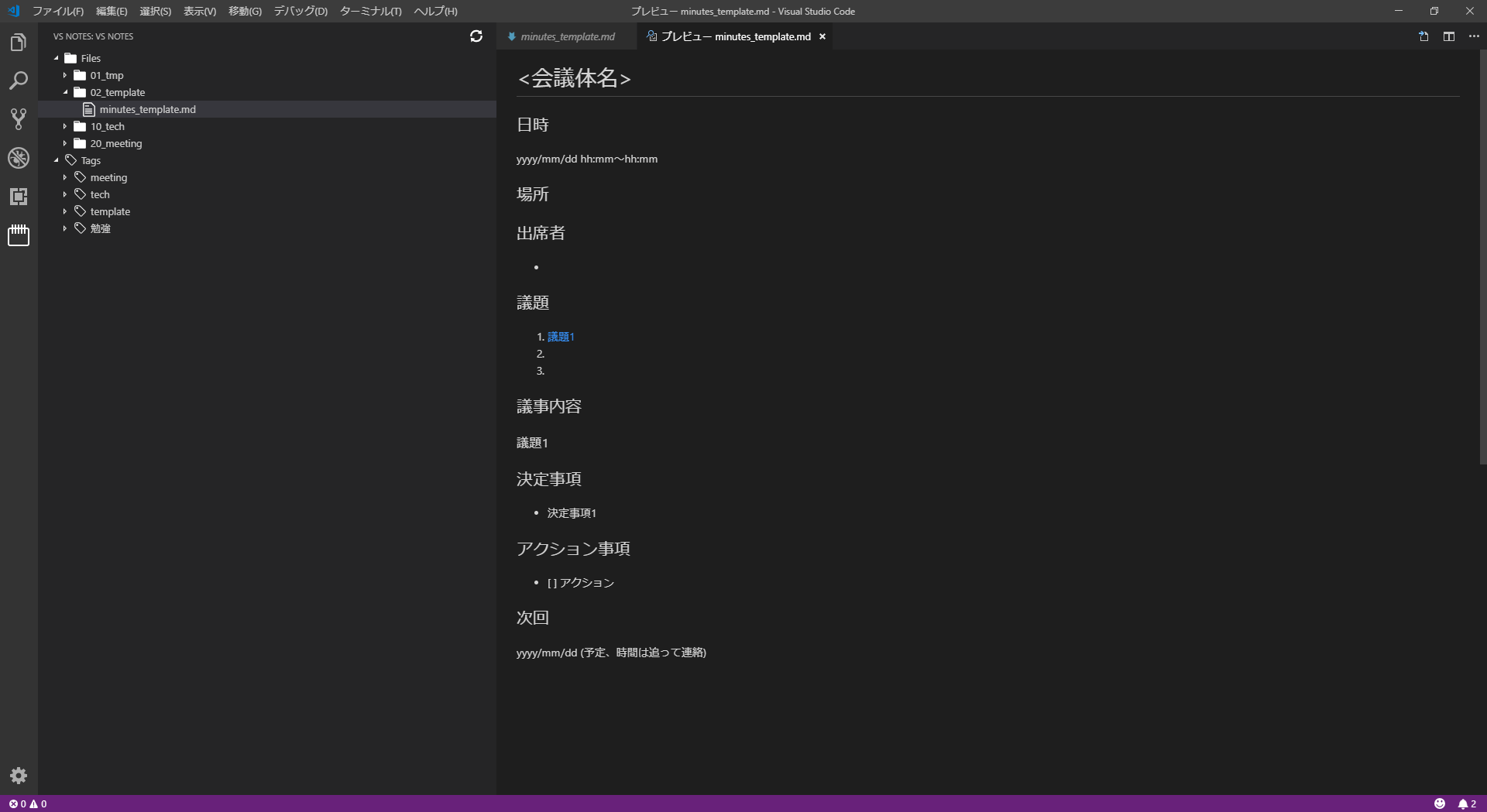
Task: Open the More Actions ellipsis menu
Action: pyautogui.click(x=1474, y=36)
